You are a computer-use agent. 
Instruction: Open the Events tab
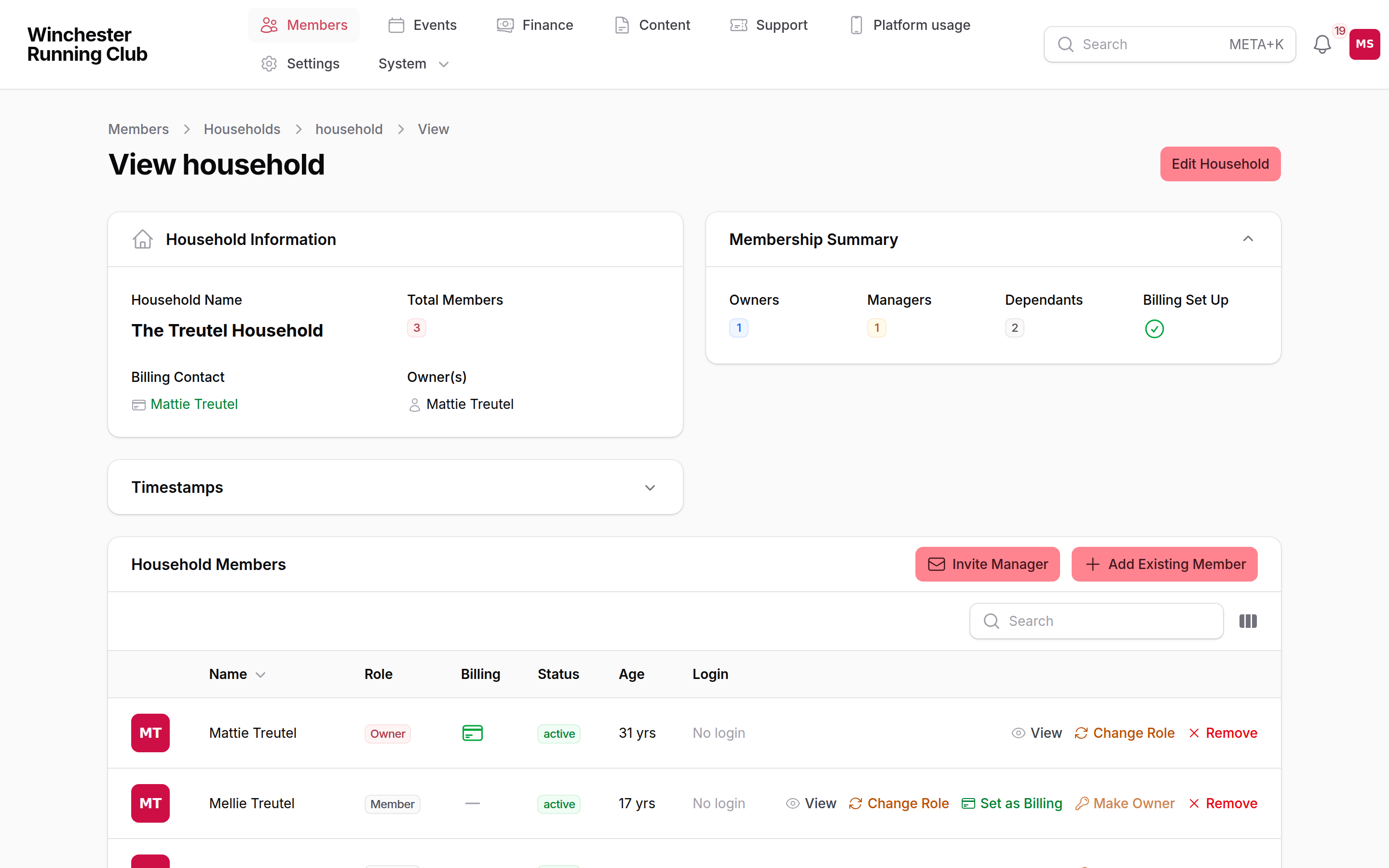tap(422, 25)
